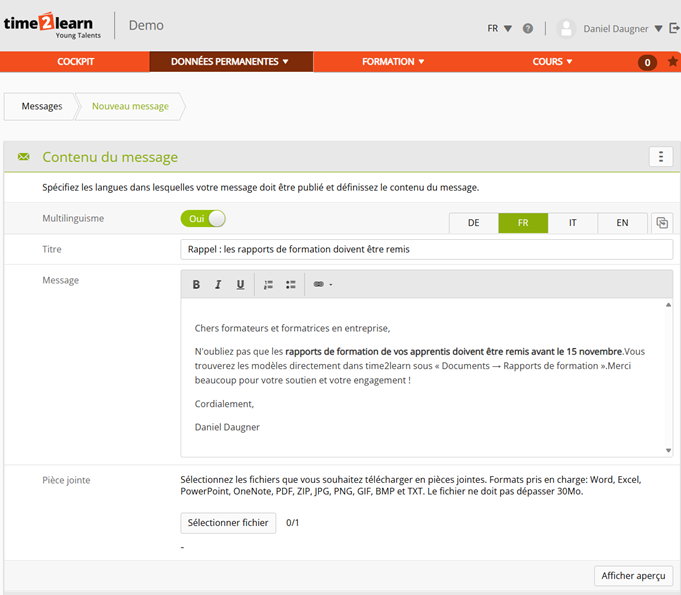Toggle Multilinguisme switch off
Viewport: 681px width, 595px height.
click(x=203, y=219)
